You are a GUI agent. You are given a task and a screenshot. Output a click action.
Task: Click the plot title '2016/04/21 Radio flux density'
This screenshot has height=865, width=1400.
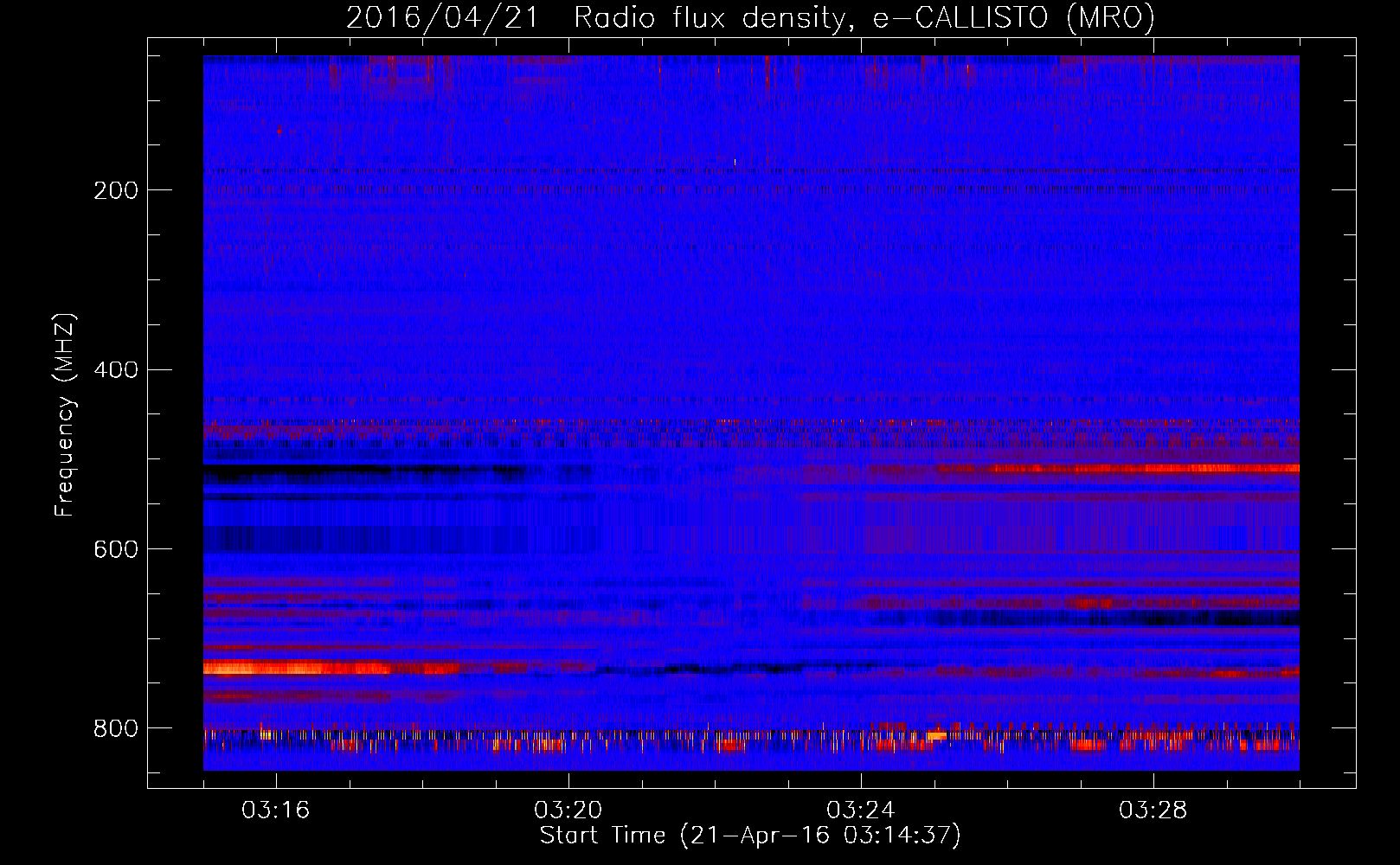coord(750,17)
